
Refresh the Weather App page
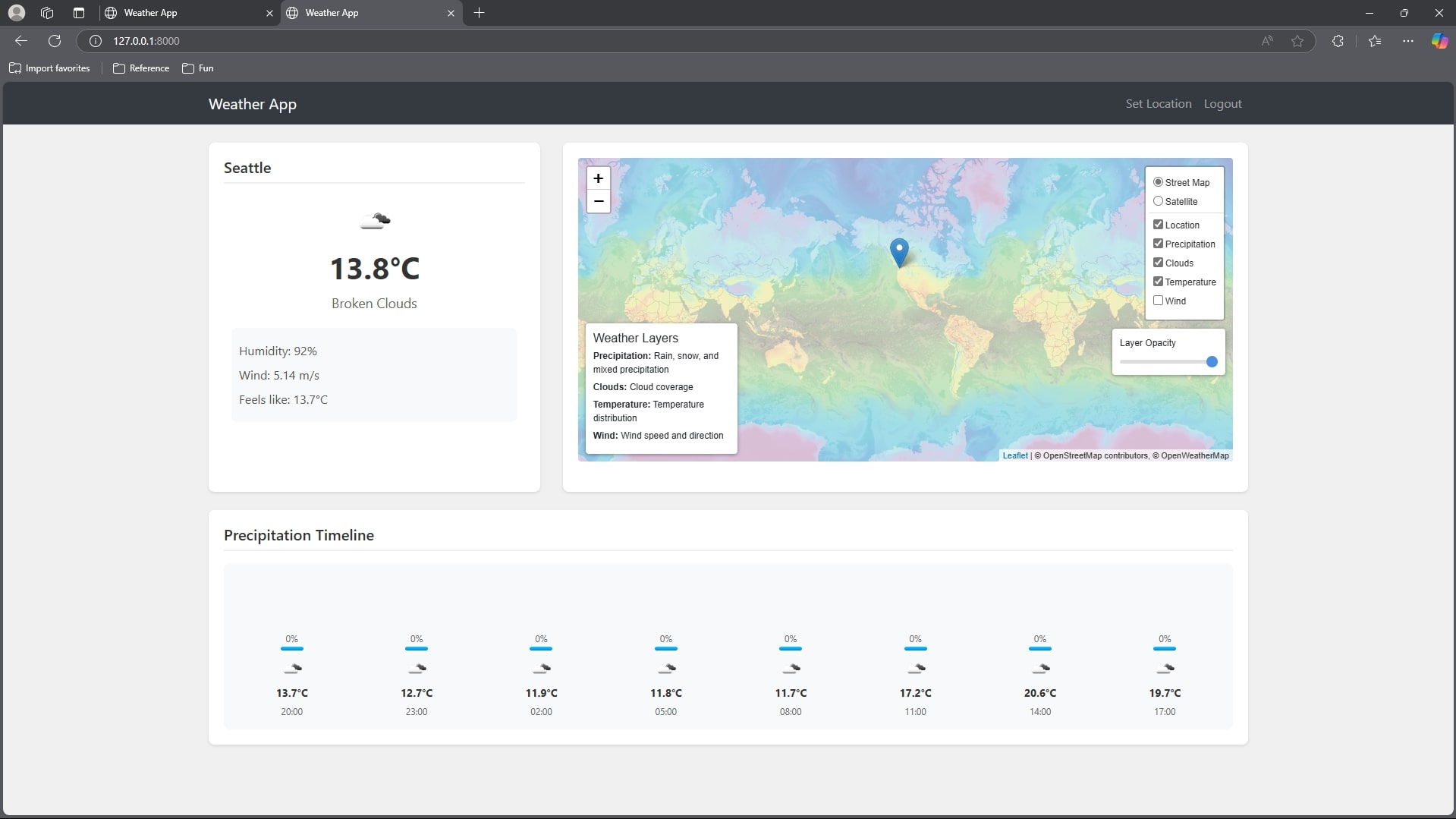55,41
